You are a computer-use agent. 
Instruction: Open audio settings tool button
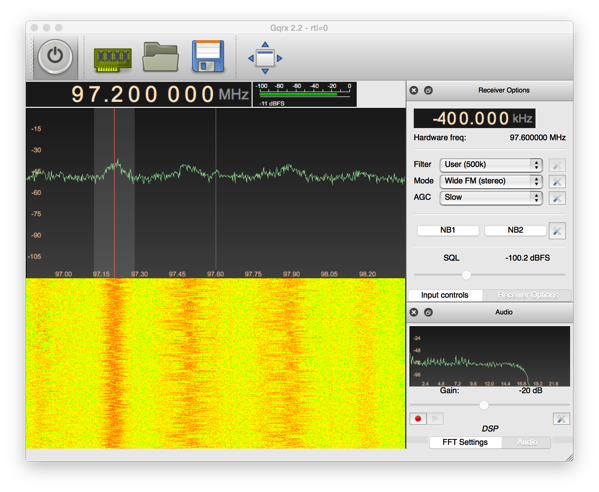pos(561,419)
